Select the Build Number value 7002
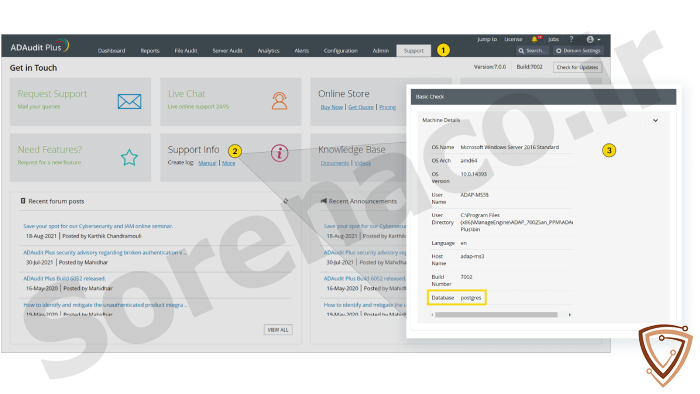Viewport: 700px width, 394px height. 467,277
